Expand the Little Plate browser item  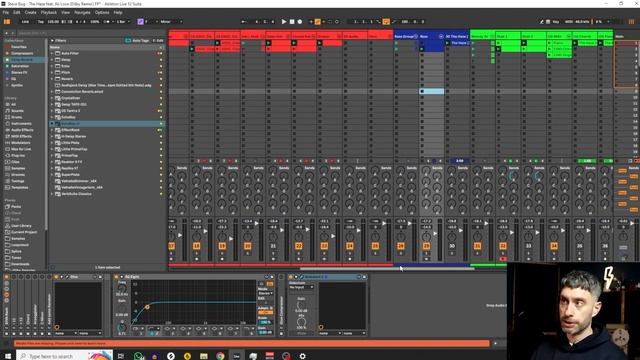[x=52, y=143]
